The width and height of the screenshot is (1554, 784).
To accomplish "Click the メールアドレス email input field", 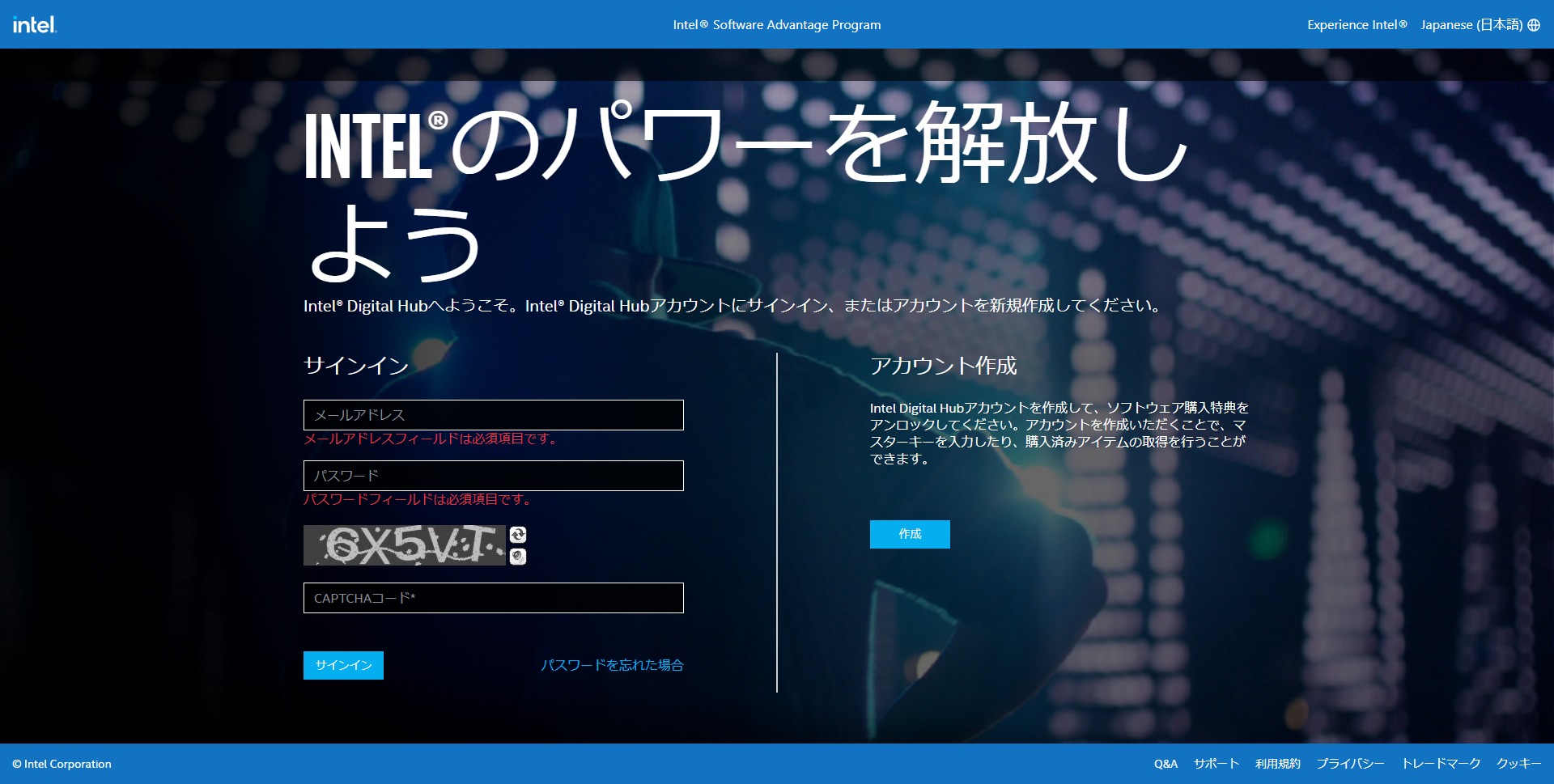I will (x=494, y=415).
